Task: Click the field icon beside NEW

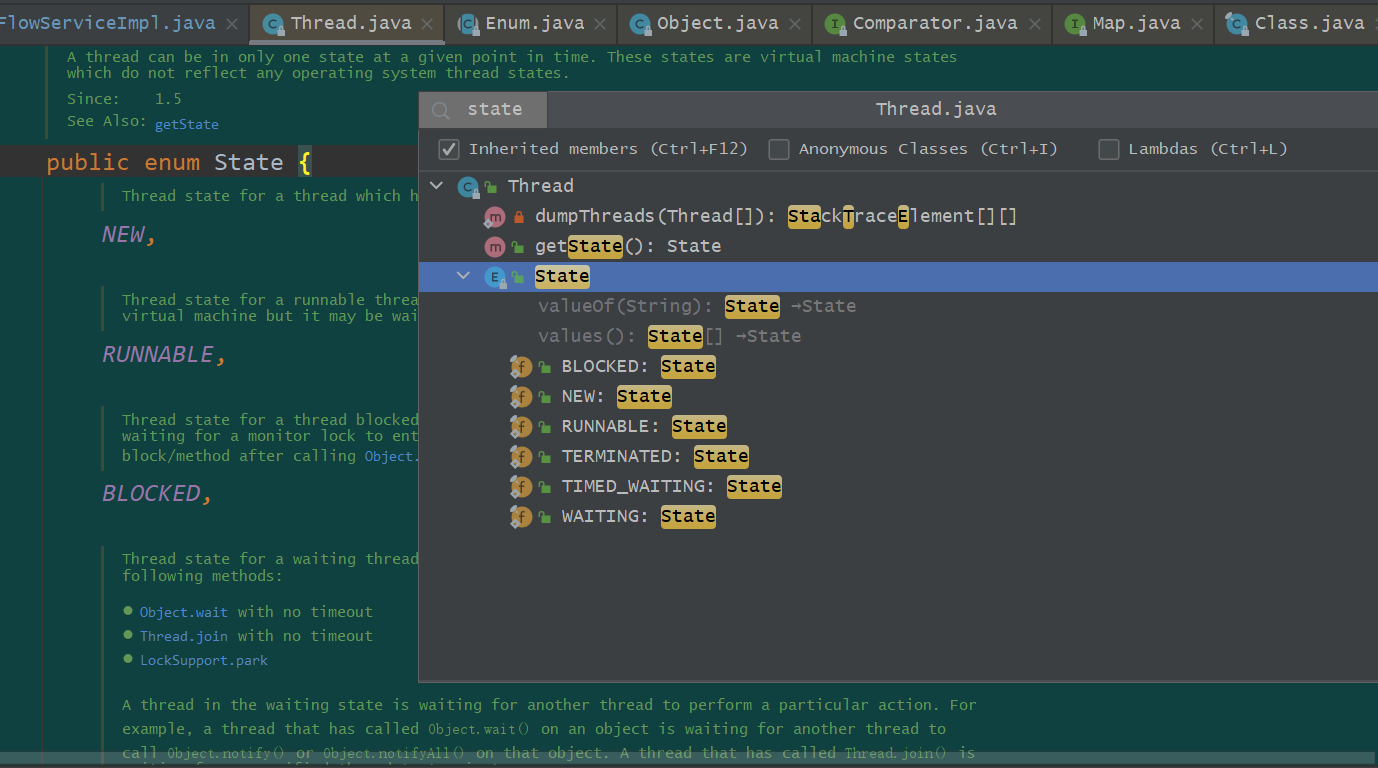Action: [520, 397]
